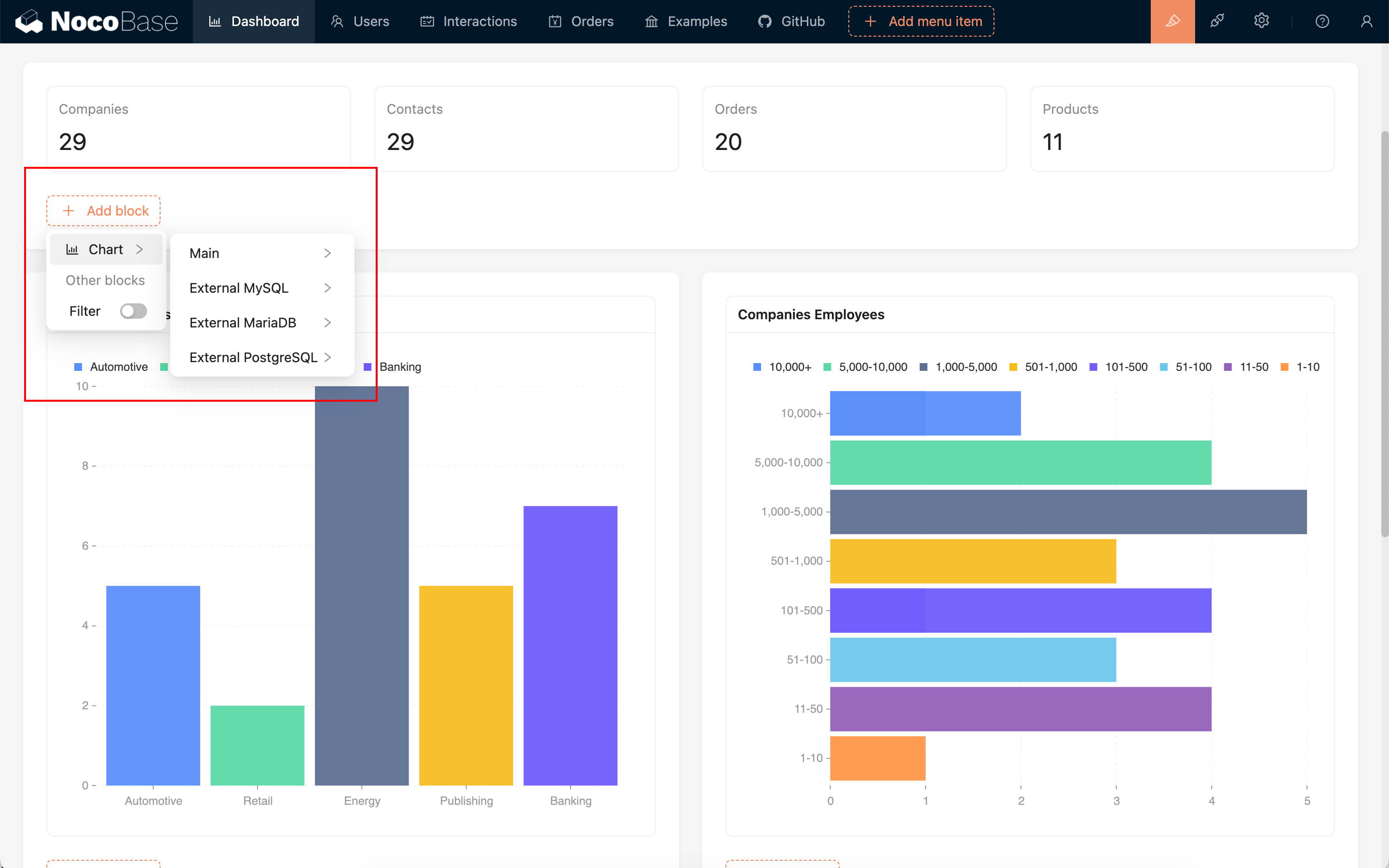The image size is (1389, 868).
Task: Toggle UI editor mode with highlighter icon
Action: 1172,21
